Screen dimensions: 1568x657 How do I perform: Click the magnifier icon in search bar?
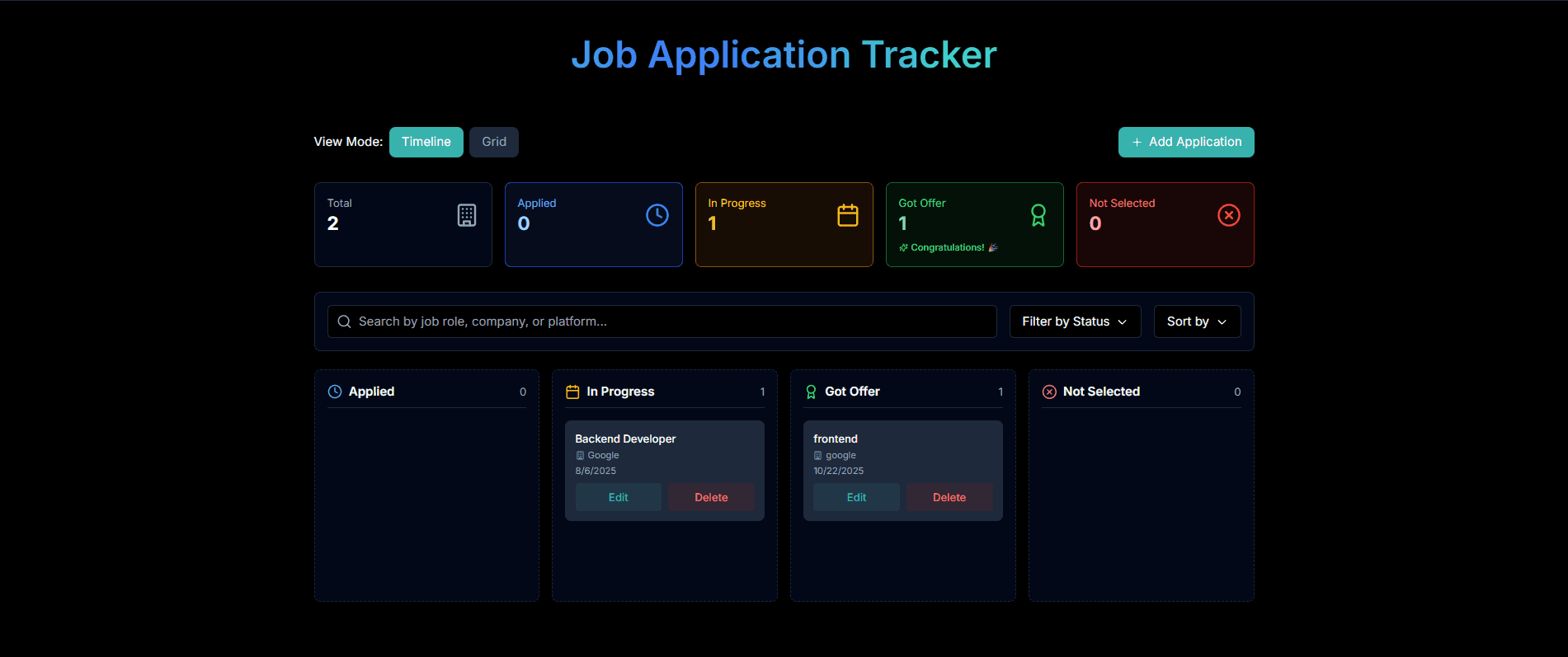pos(345,321)
